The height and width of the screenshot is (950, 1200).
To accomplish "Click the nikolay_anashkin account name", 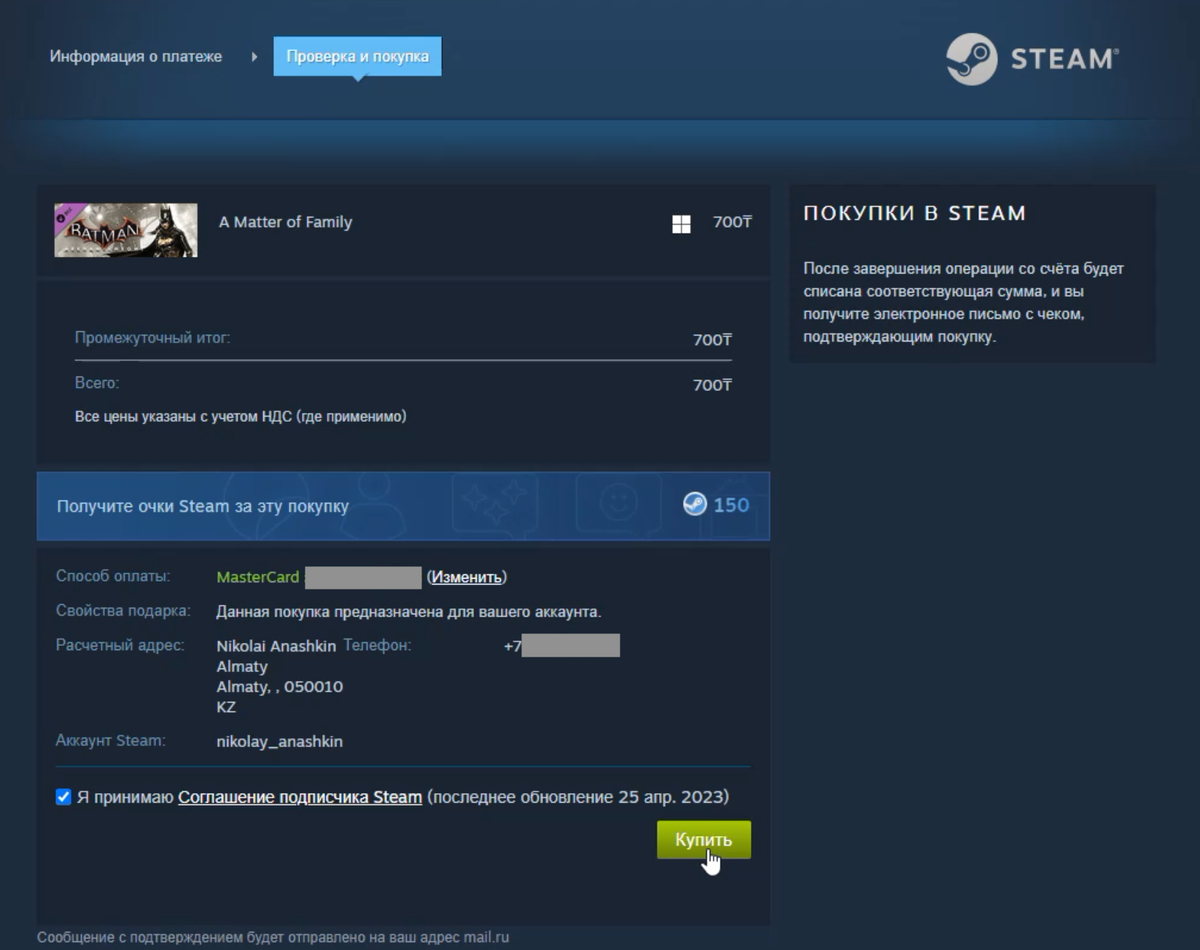I will click(x=280, y=741).
